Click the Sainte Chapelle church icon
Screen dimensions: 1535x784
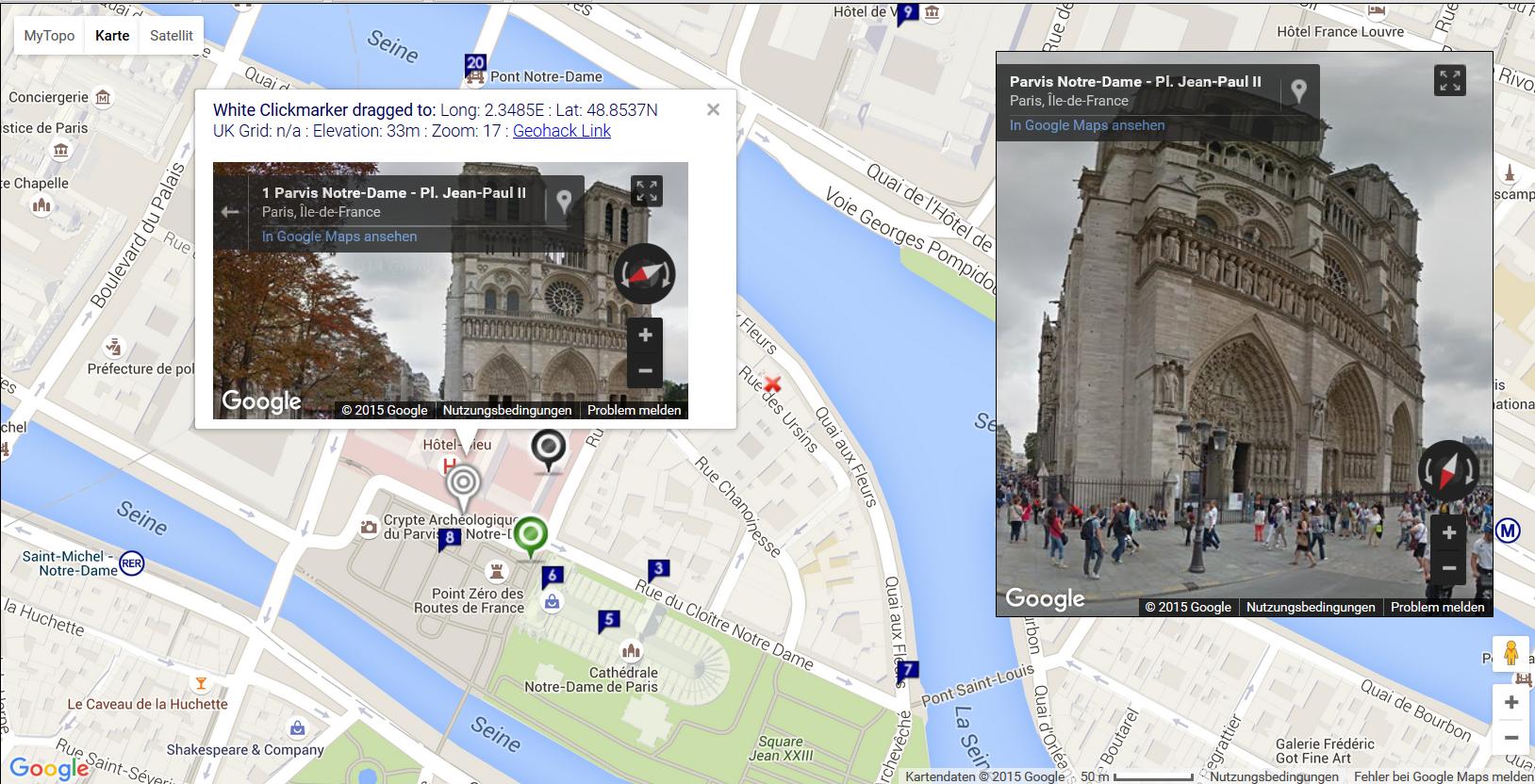click(x=41, y=204)
